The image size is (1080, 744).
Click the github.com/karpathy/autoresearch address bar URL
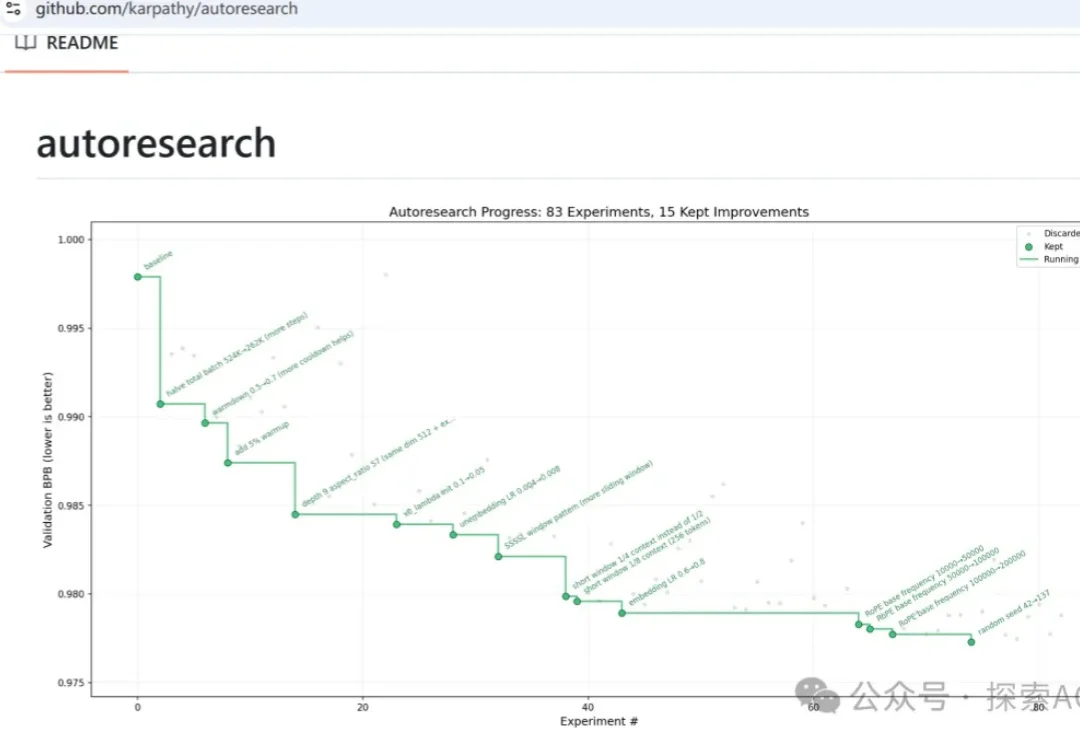point(166,9)
